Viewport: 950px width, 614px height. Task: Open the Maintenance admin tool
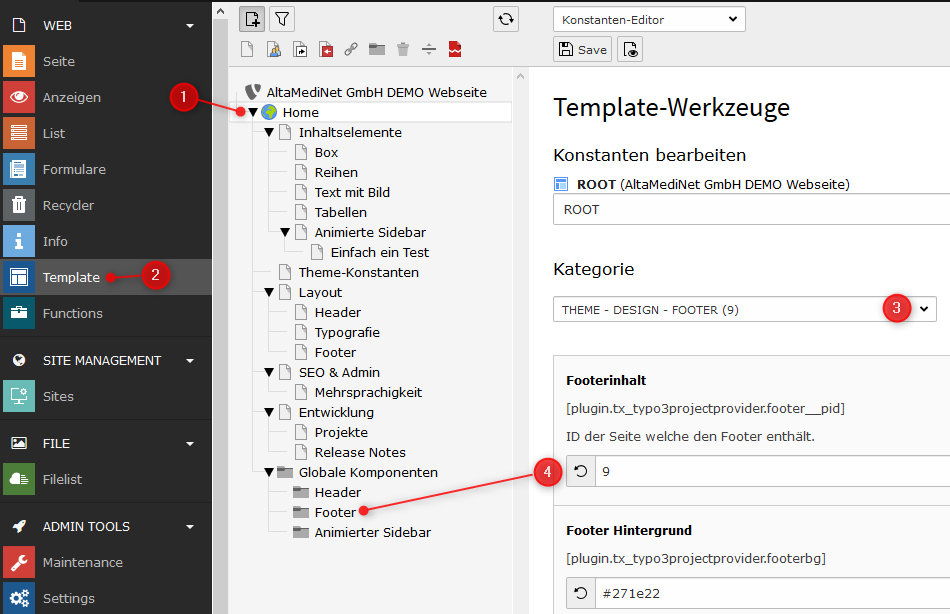pos(82,562)
